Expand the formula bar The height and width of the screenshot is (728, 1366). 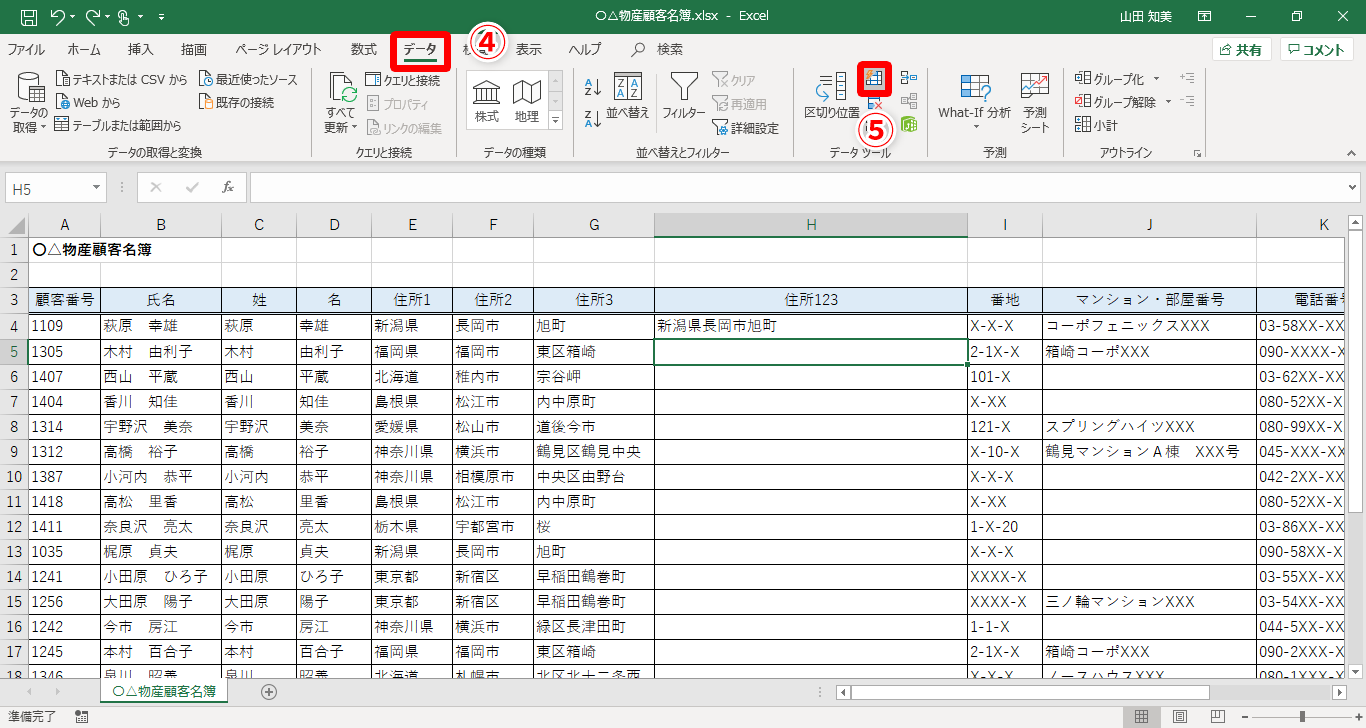[x=1352, y=188]
